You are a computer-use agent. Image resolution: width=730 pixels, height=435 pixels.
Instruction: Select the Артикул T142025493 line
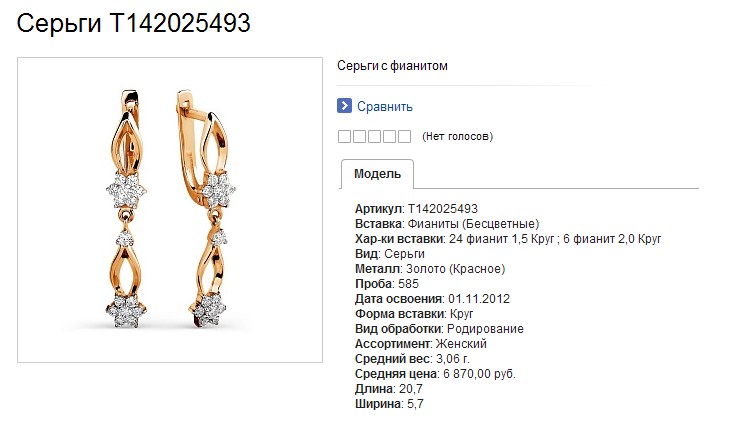coord(416,209)
